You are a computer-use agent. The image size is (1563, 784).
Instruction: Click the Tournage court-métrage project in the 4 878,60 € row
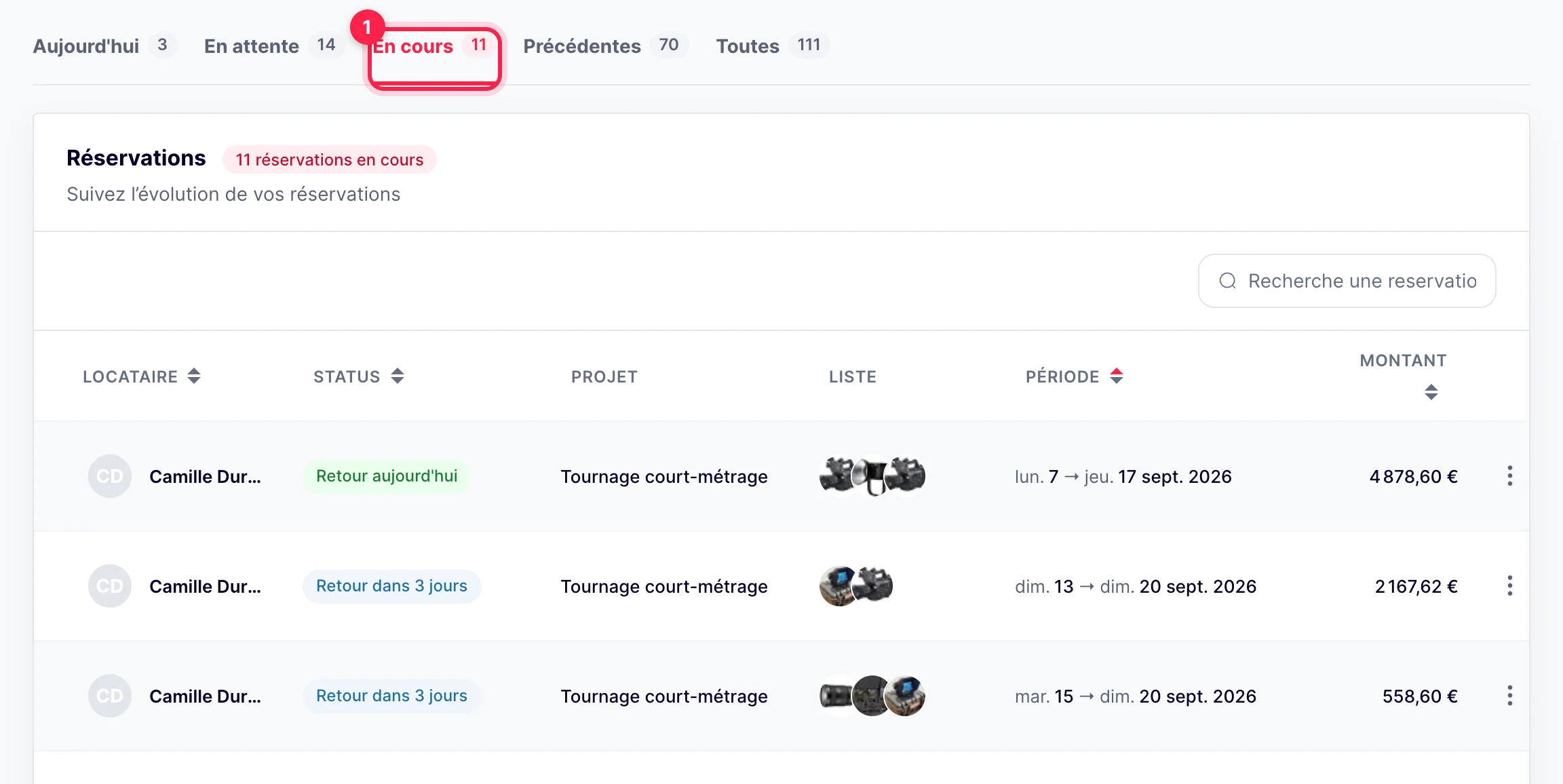tap(664, 477)
